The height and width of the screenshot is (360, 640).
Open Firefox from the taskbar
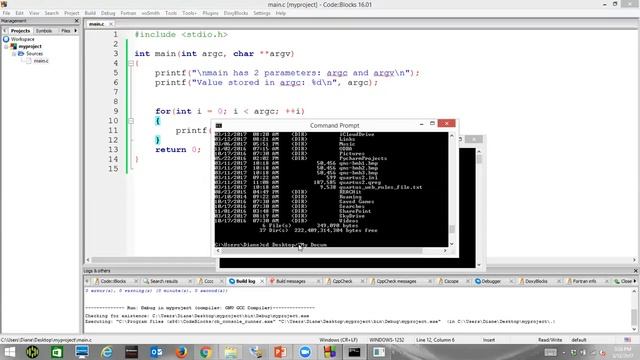pos(181,352)
